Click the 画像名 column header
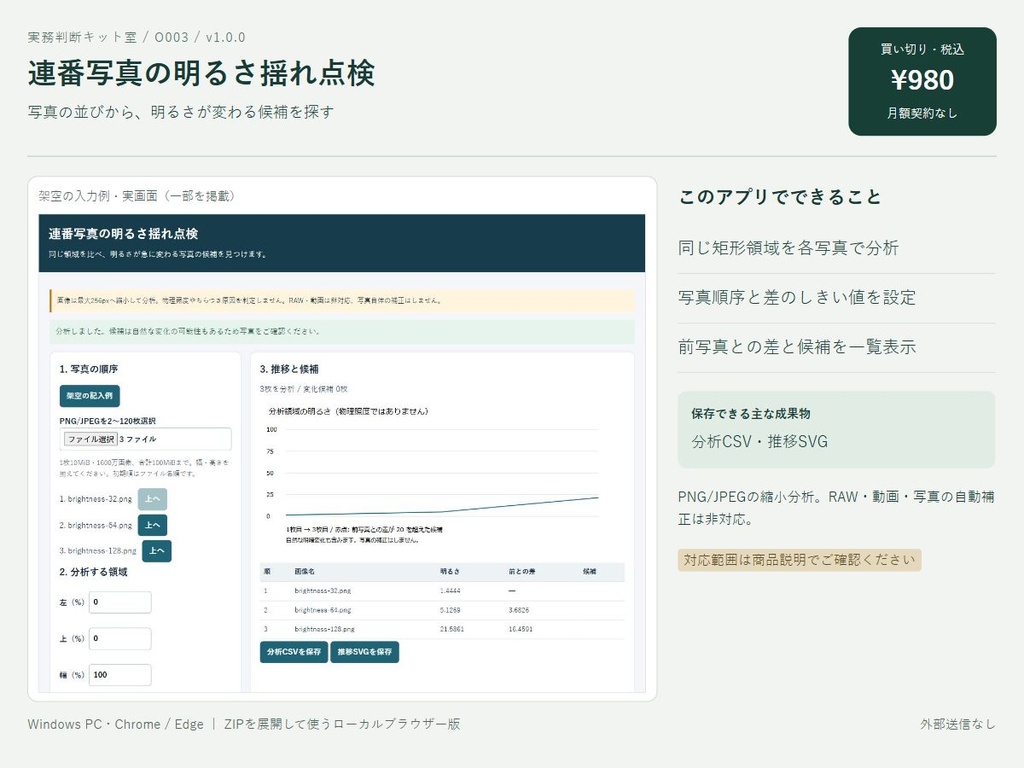This screenshot has width=1024, height=768. pos(304,571)
